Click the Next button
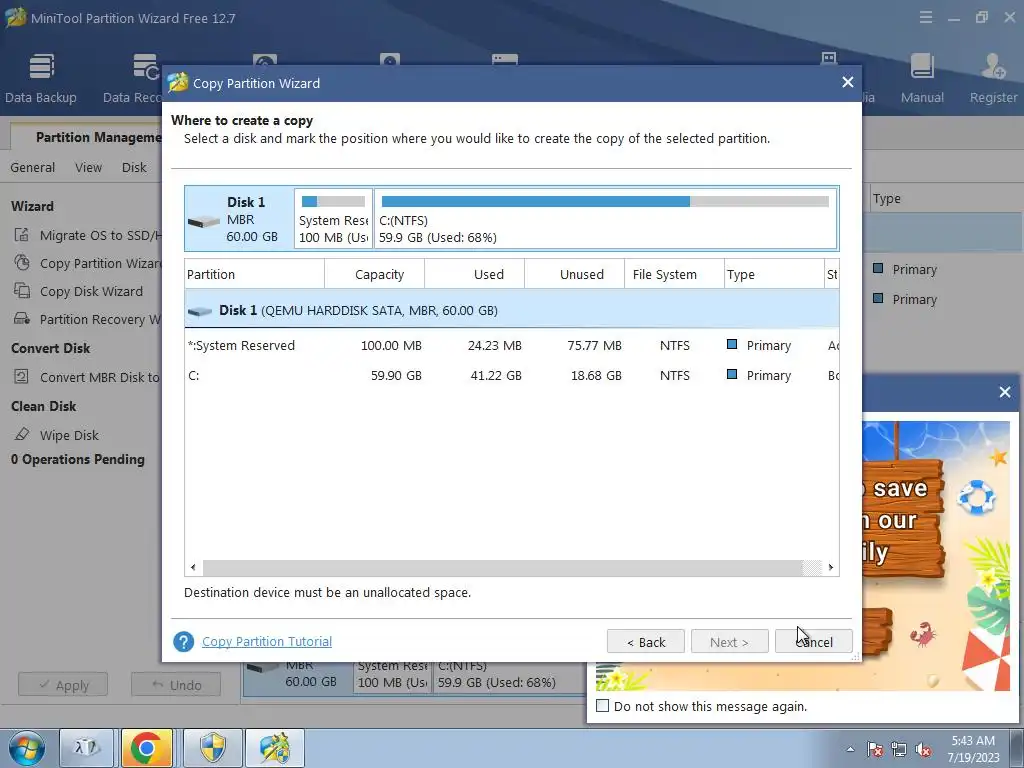1024x768 pixels. coord(729,642)
